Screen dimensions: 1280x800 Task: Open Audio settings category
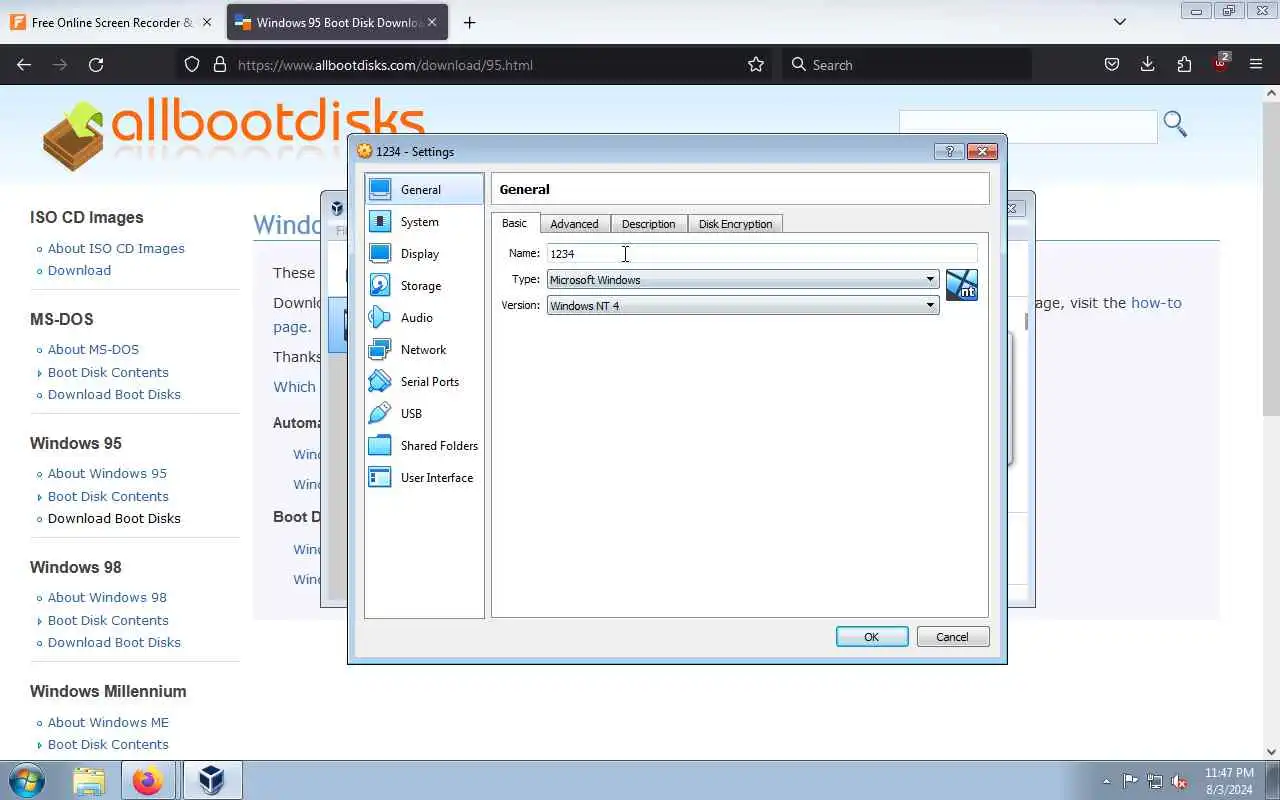(424, 317)
